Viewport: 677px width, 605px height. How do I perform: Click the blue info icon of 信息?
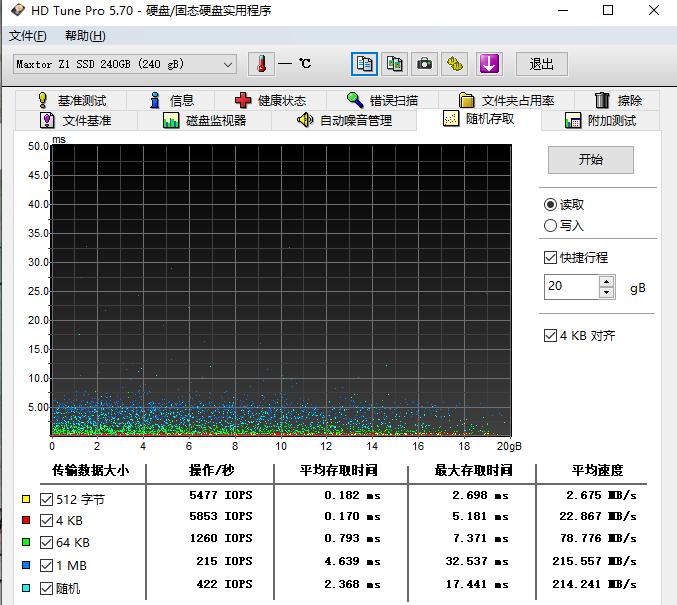[155, 100]
